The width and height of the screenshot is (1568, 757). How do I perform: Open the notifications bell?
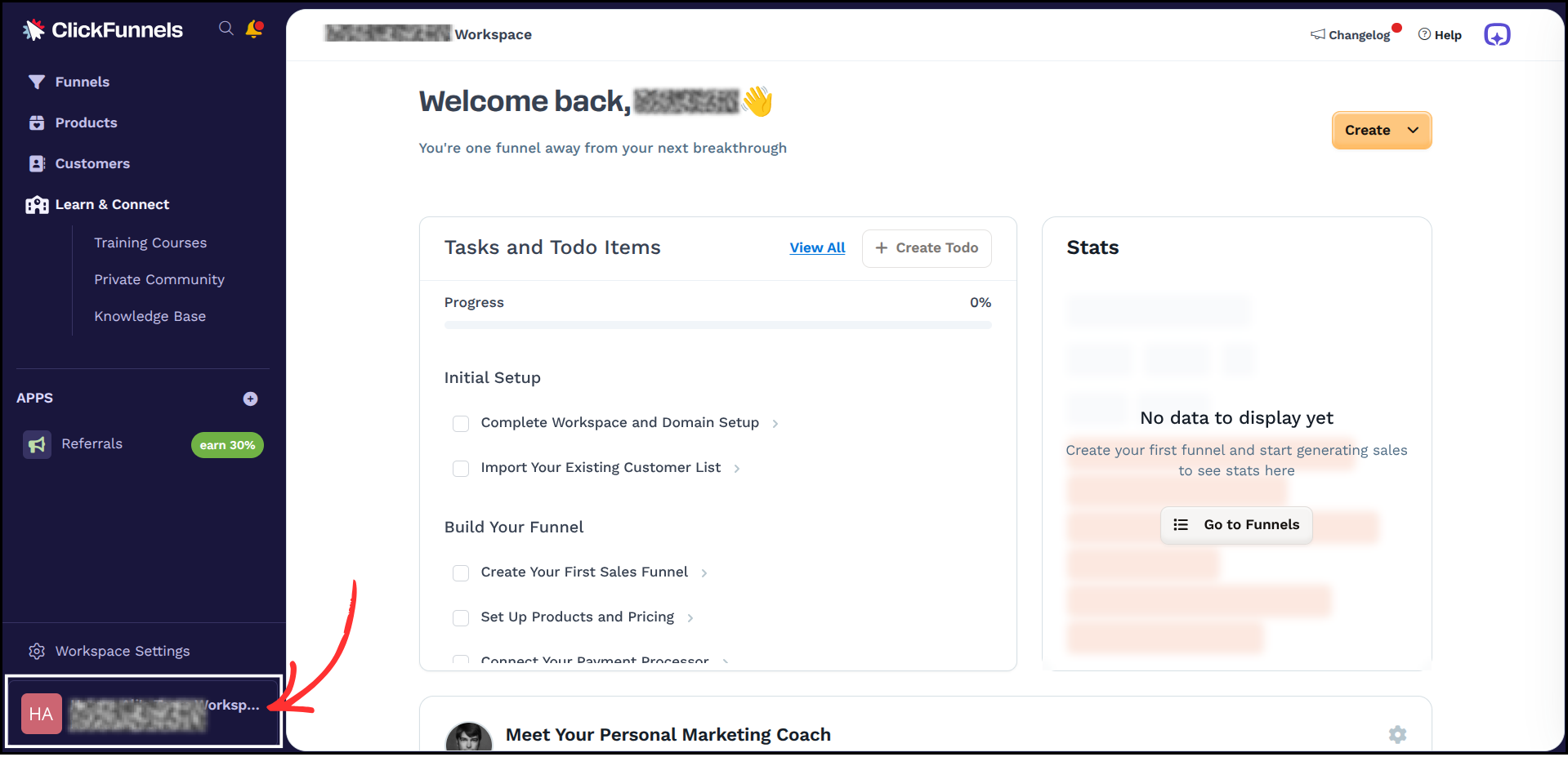point(253,28)
